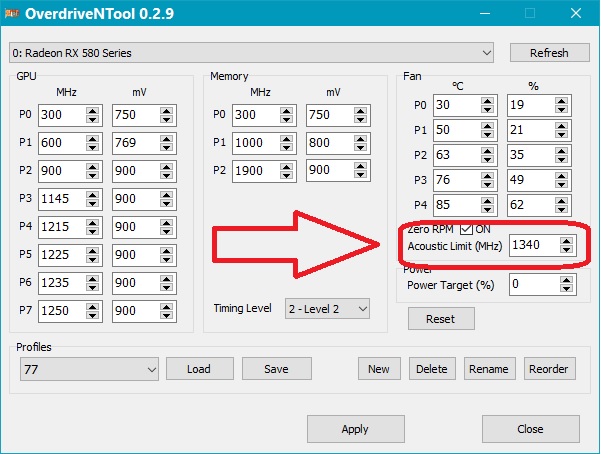
Task: Toggle the Zero RPM ON checkbox
Action: (466, 229)
